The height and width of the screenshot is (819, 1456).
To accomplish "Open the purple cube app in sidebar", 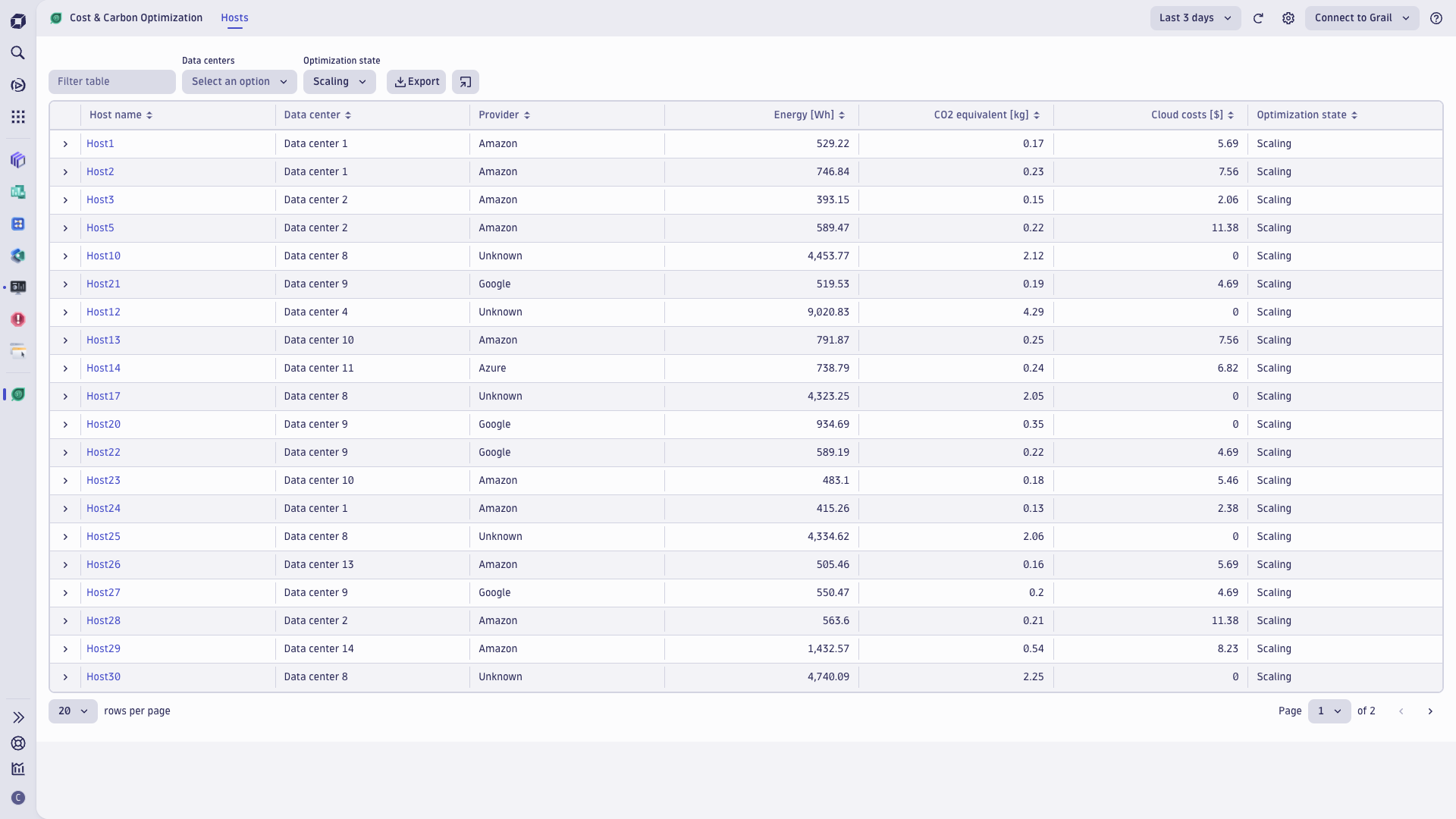I will click(x=18, y=160).
